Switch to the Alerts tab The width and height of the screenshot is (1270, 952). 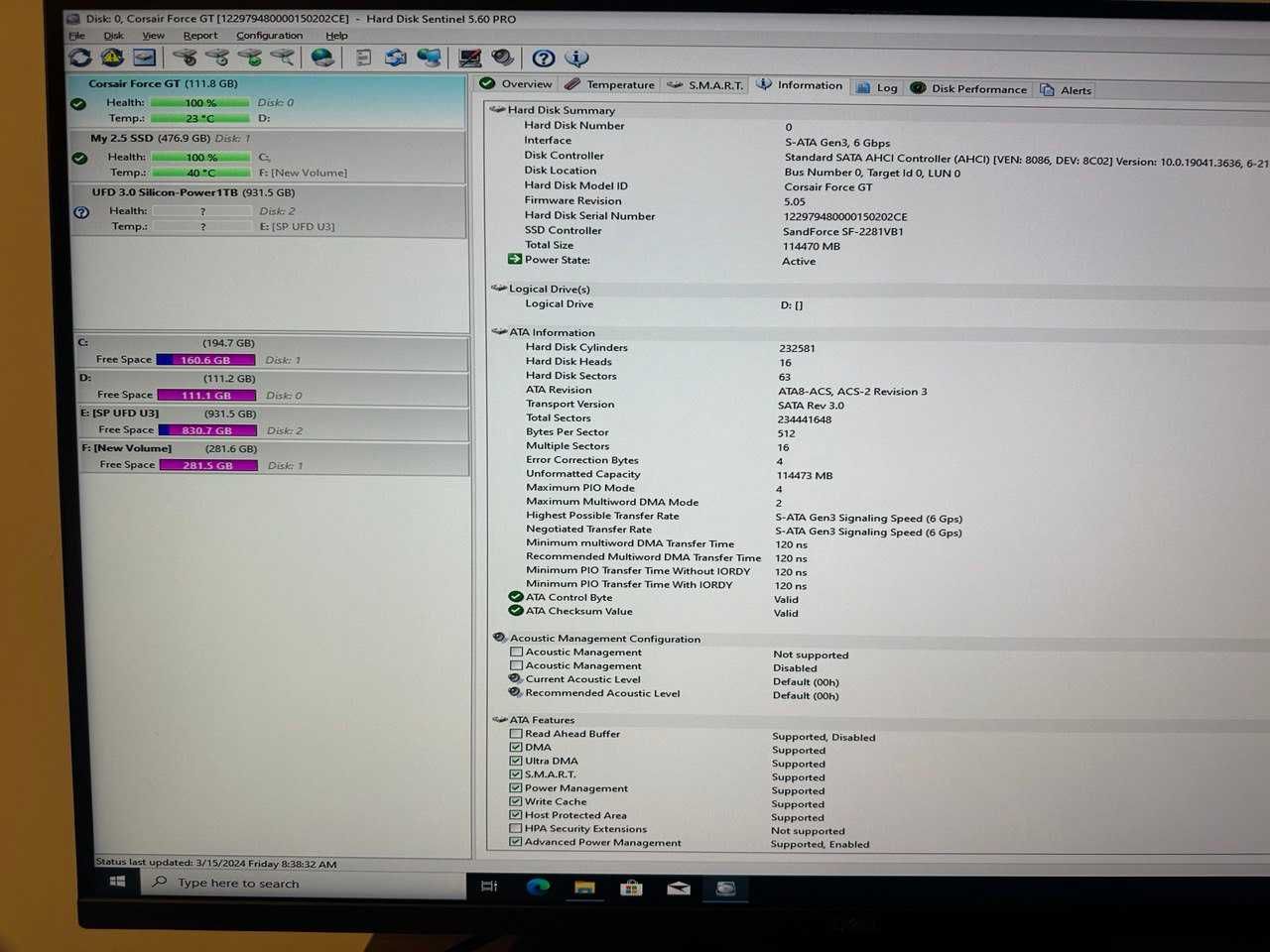coord(1067,90)
